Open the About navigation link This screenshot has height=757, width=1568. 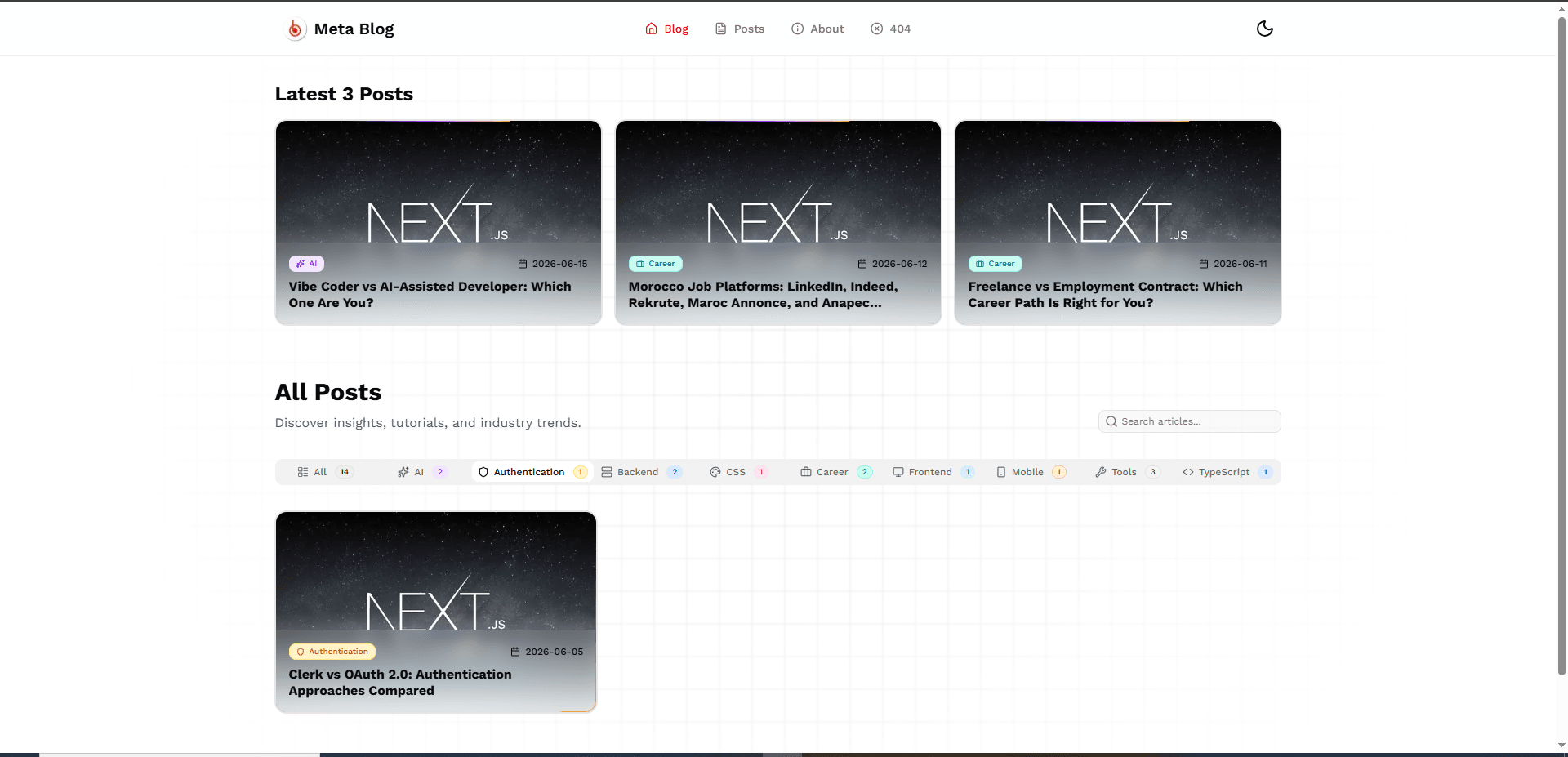coord(817,29)
